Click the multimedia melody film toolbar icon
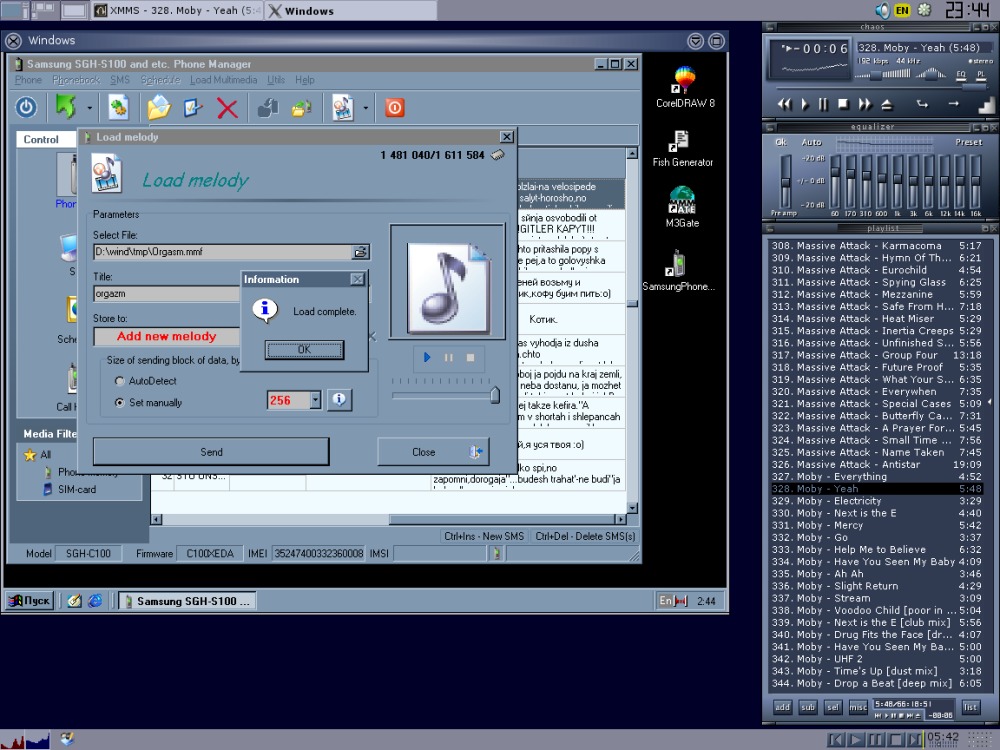Screen dimensions: 1000x750 click(343, 107)
